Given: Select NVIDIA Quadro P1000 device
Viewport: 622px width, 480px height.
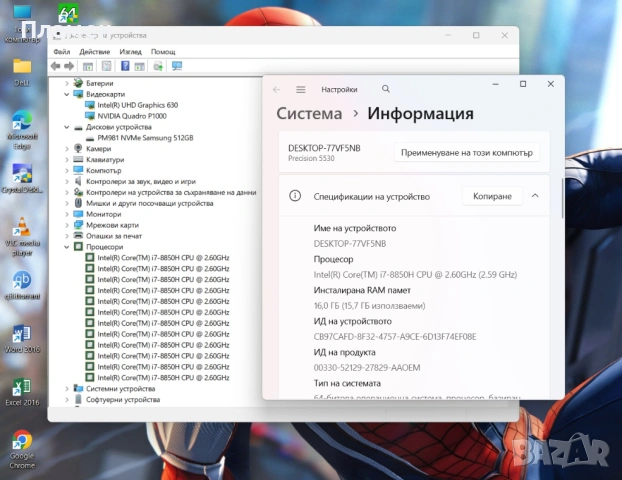Looking at the screenshot, I should point(132,116).
